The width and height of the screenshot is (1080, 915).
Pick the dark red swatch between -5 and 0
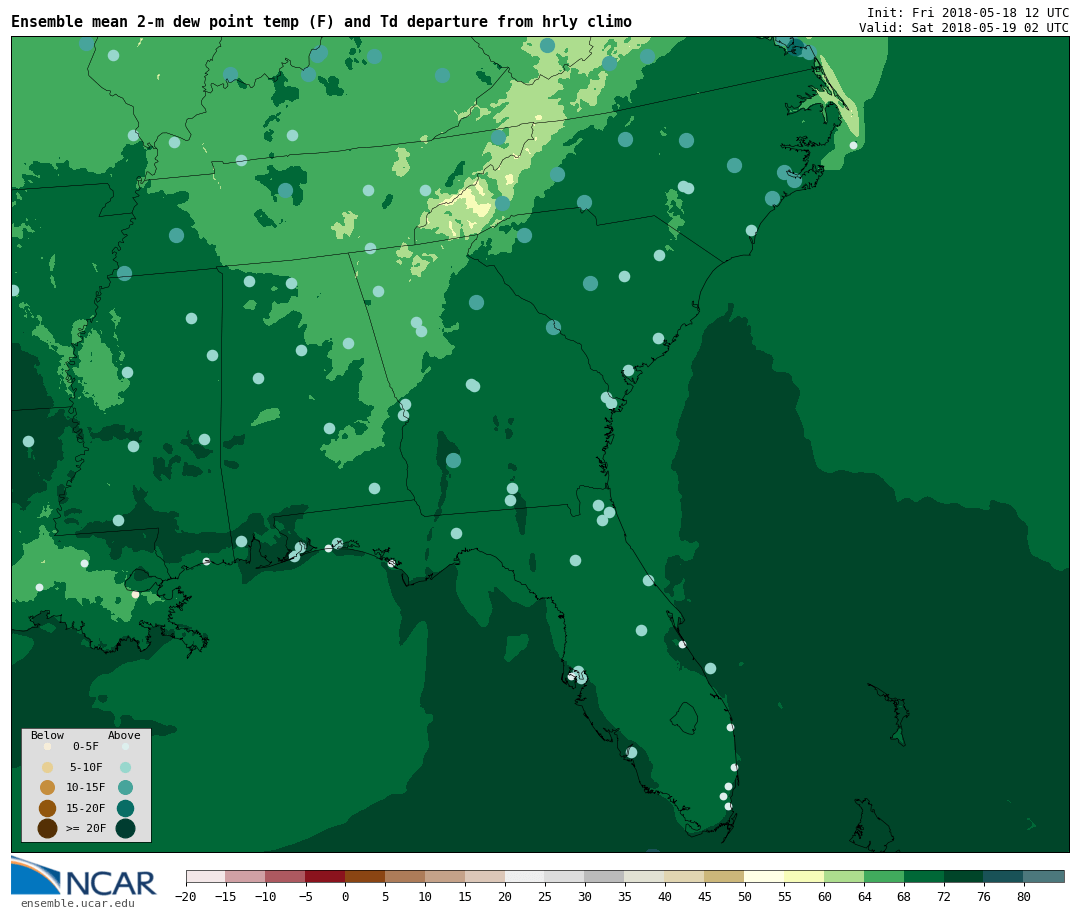click(326, 876)
